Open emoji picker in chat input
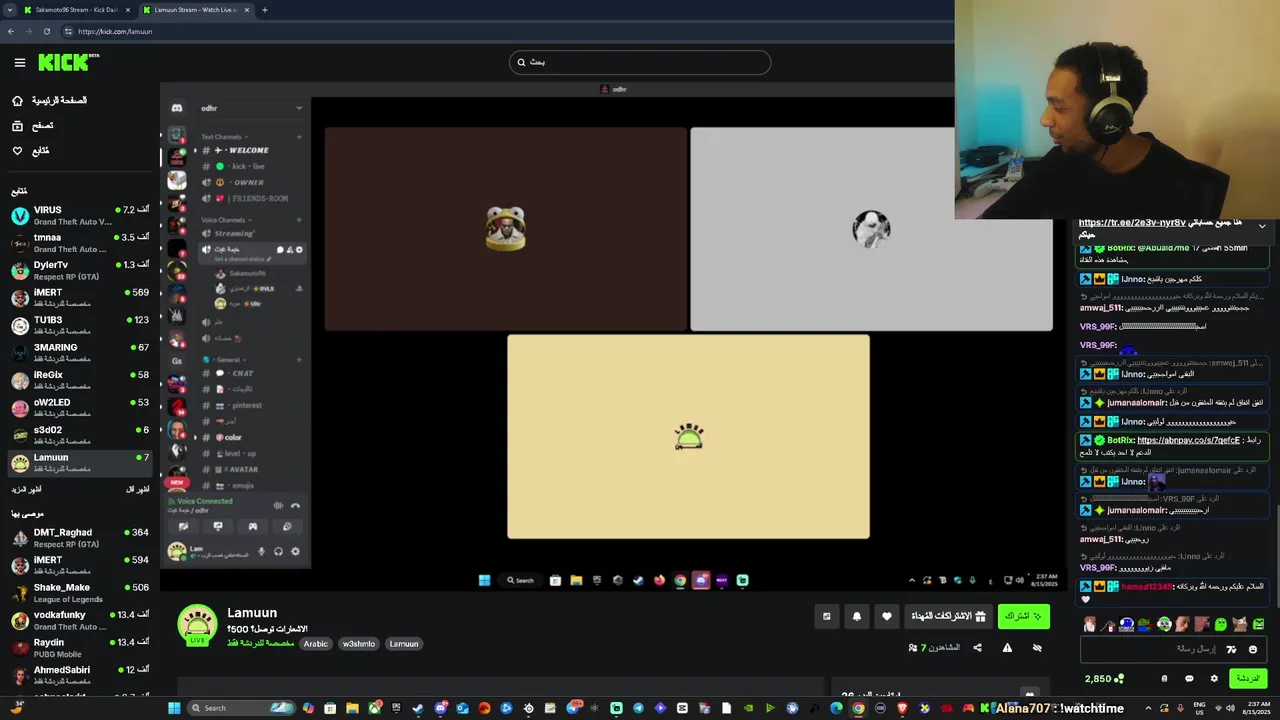Image resolution: width=1280 pixels, height=720 pixels. click(1252, 649)
